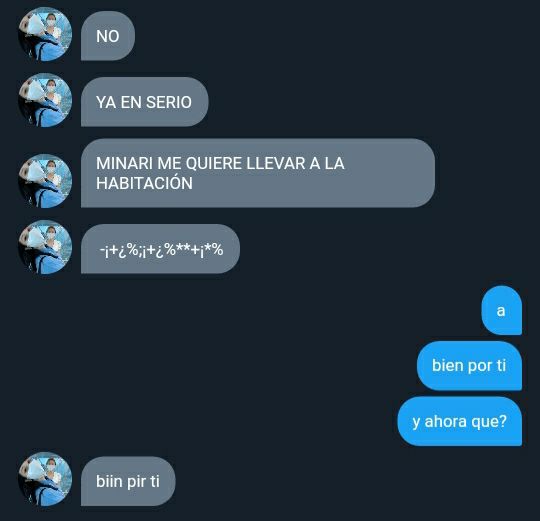
Task: Tap the 'biin pir ti' reply bubble
Action: tap(128, 481)
